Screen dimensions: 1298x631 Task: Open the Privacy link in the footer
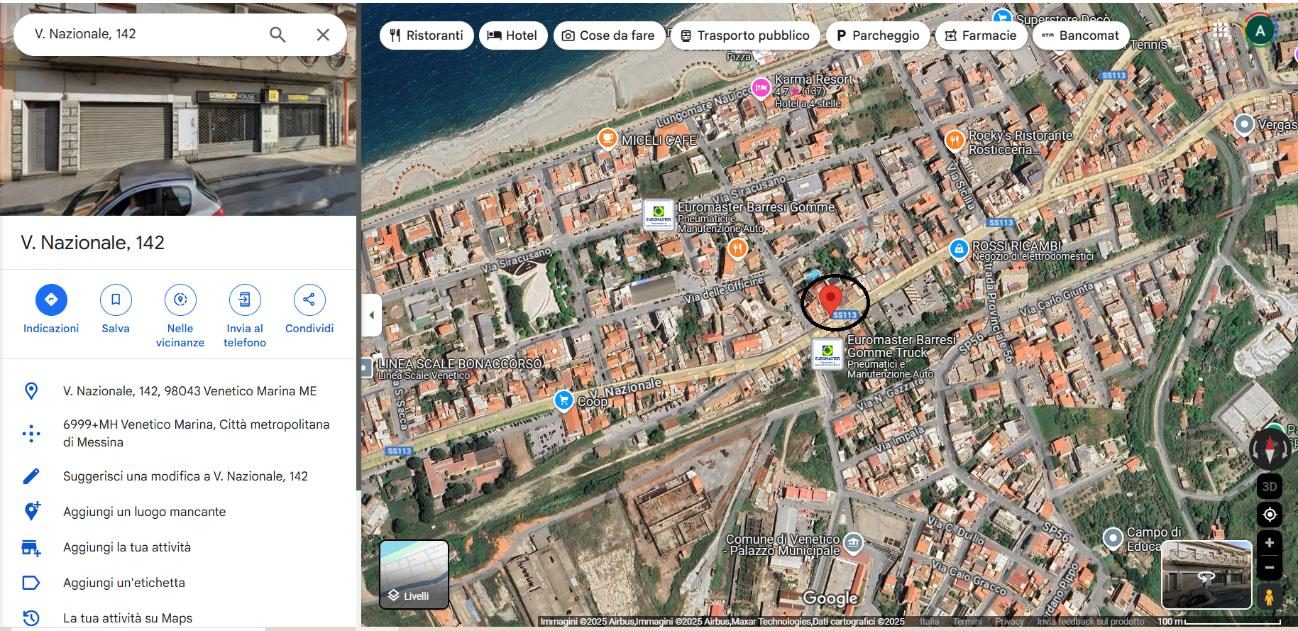(x=1009, y=622)
